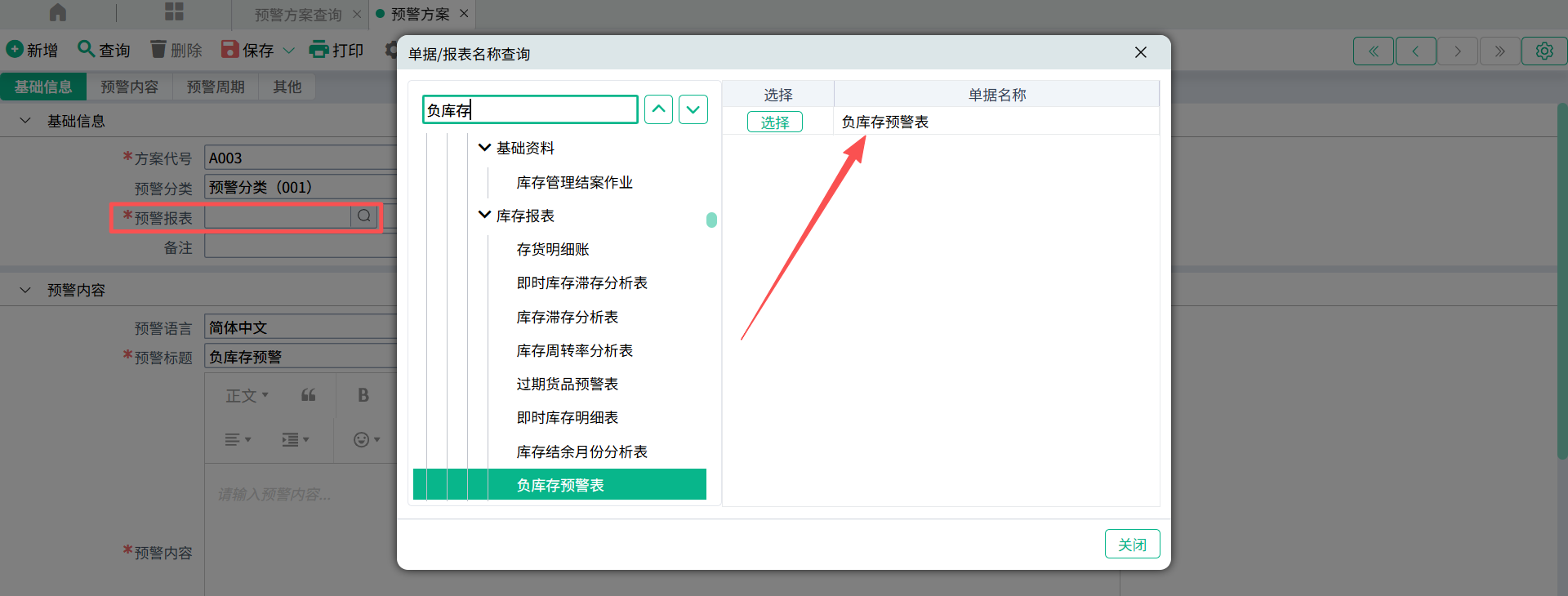Switch to the 预警周期 tab

tap(216, 87)
